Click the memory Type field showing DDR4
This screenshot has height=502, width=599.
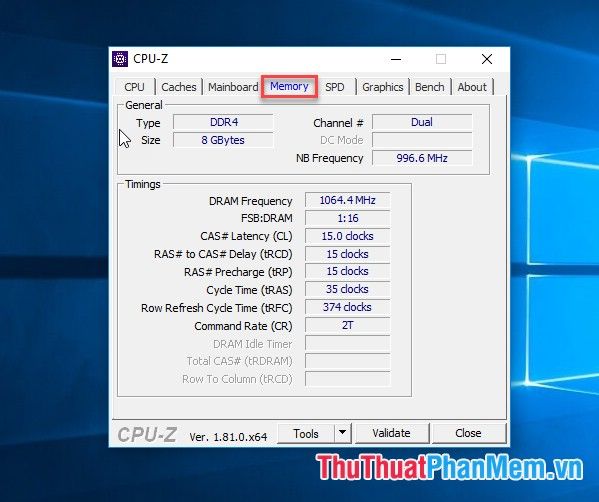[223, 122]
